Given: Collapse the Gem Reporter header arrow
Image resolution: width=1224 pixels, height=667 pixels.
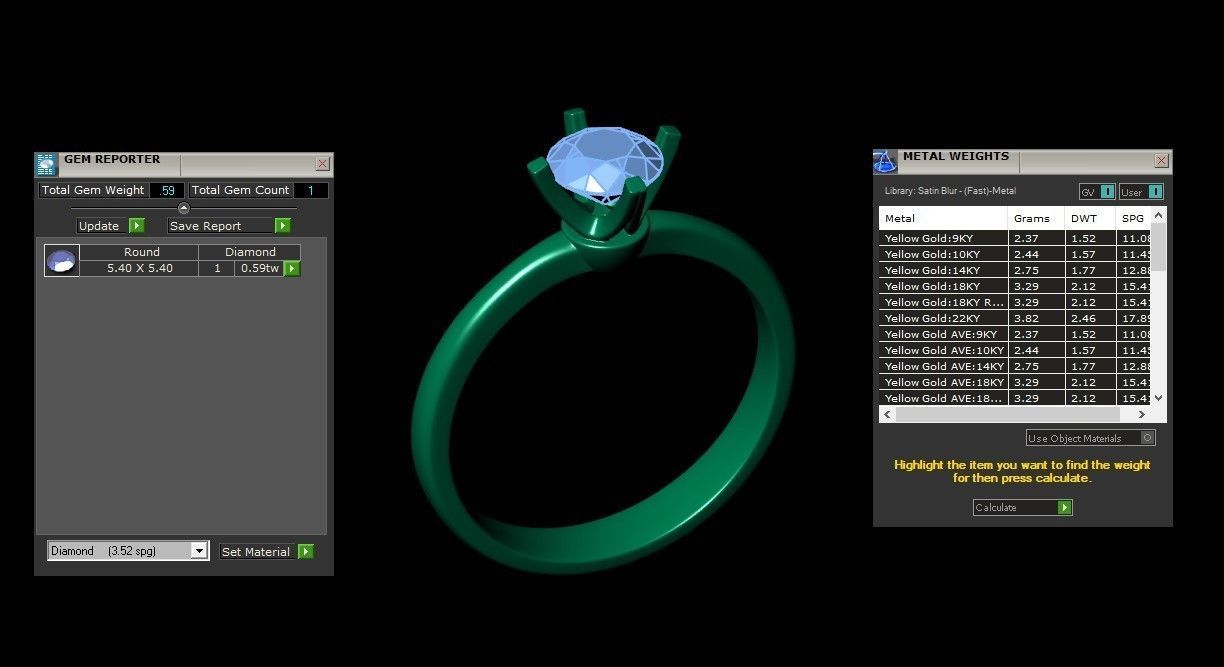Looking at the screenshot, I should 183,208.
